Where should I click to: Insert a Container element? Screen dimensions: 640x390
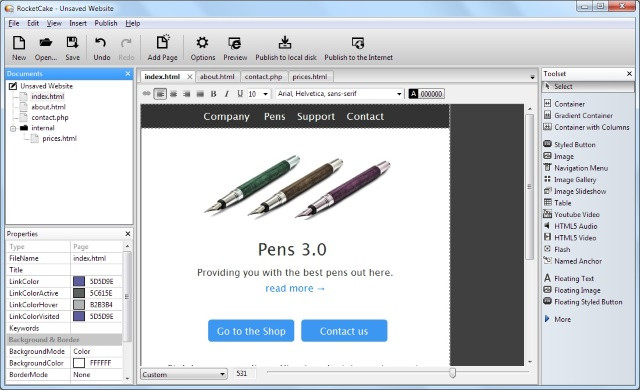click(564, 104)
